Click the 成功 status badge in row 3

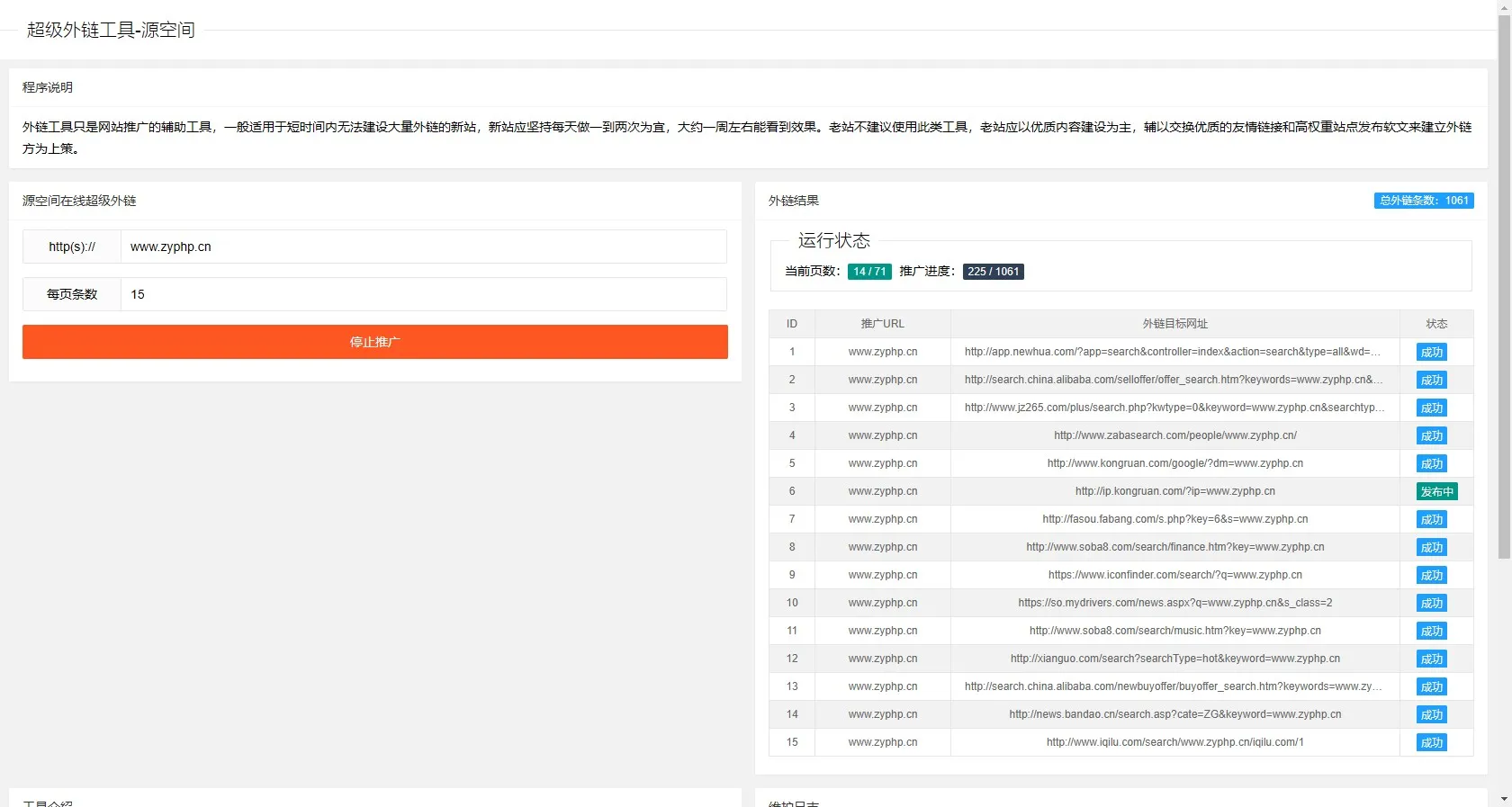point(1432,408)
